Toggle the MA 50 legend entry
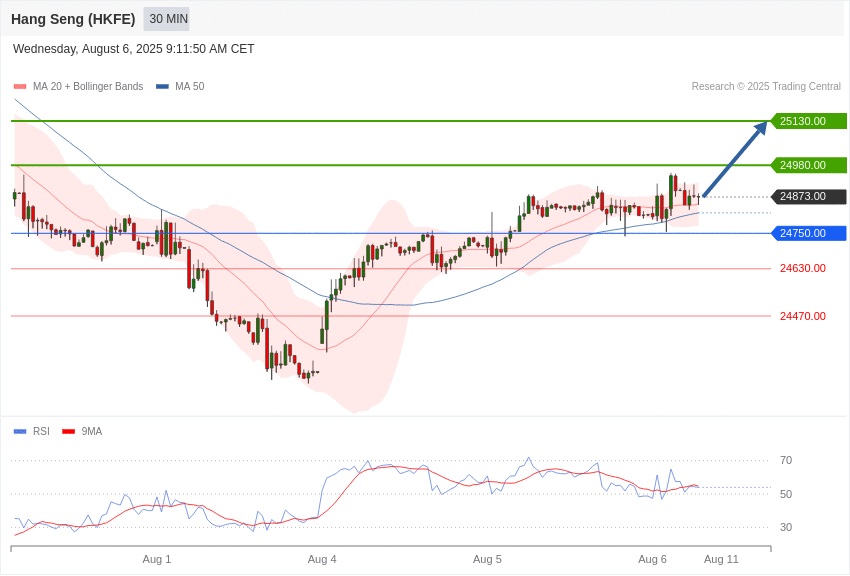This screenshot has width=850, height=576. 180,87
